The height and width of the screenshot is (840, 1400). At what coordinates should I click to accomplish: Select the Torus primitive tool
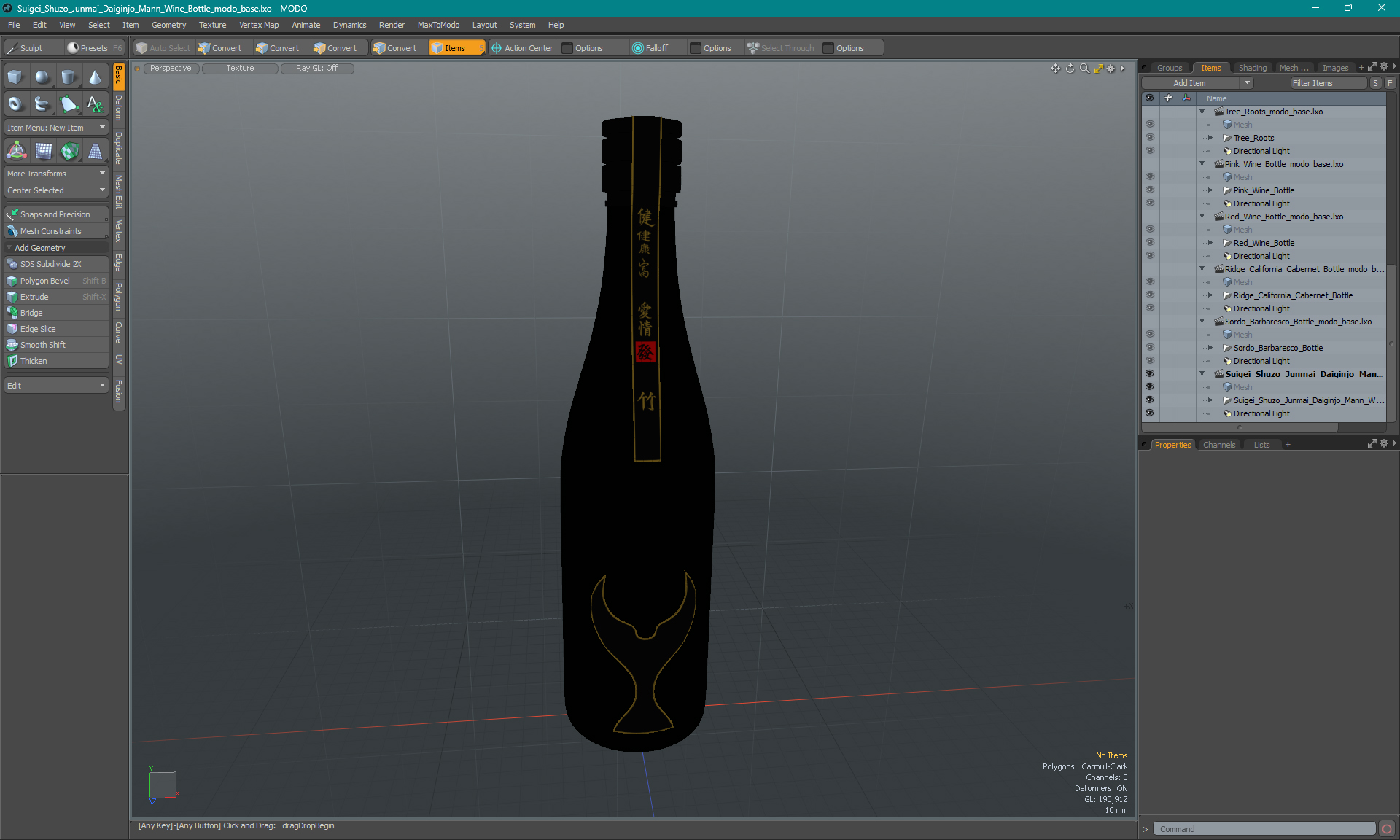(x=16, y=104)
